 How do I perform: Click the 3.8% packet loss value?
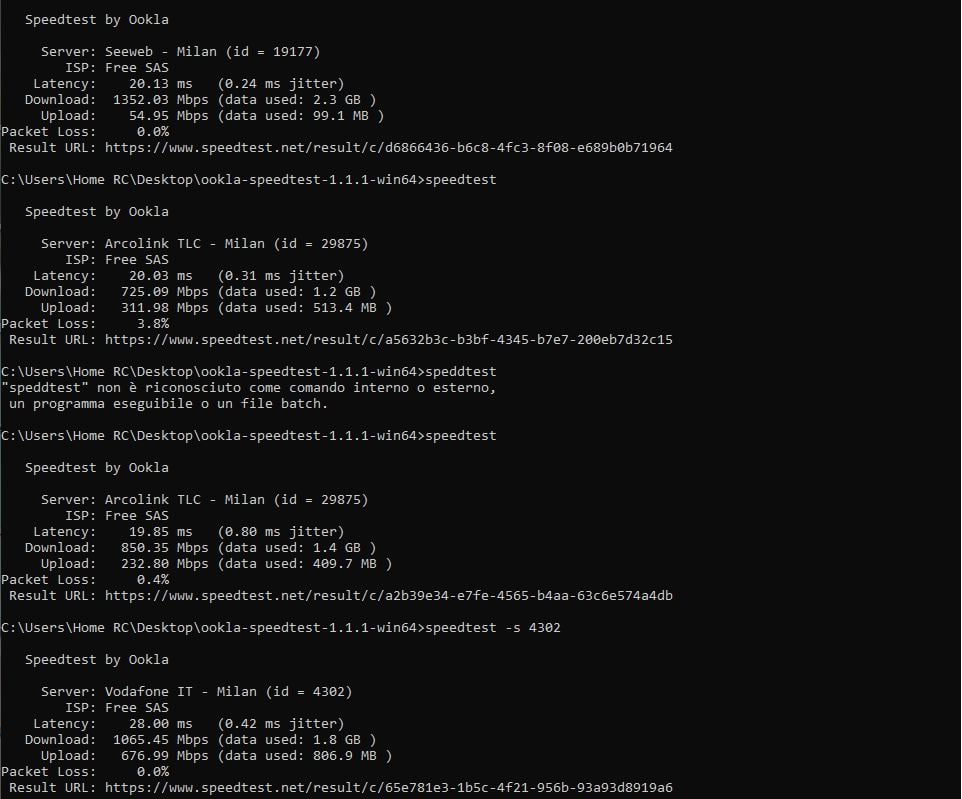(152, 324)
